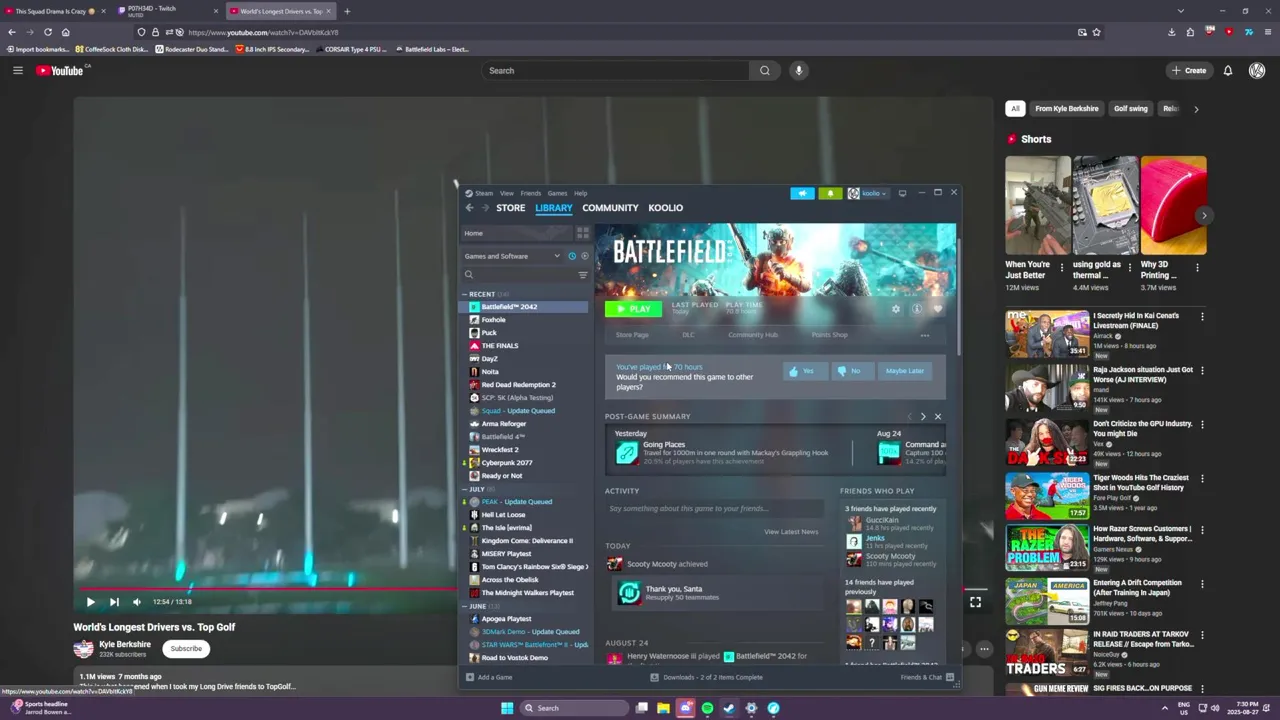Open Steam notifications bell icon
This screenshot has height=720, width=1280.
point(830,193)
